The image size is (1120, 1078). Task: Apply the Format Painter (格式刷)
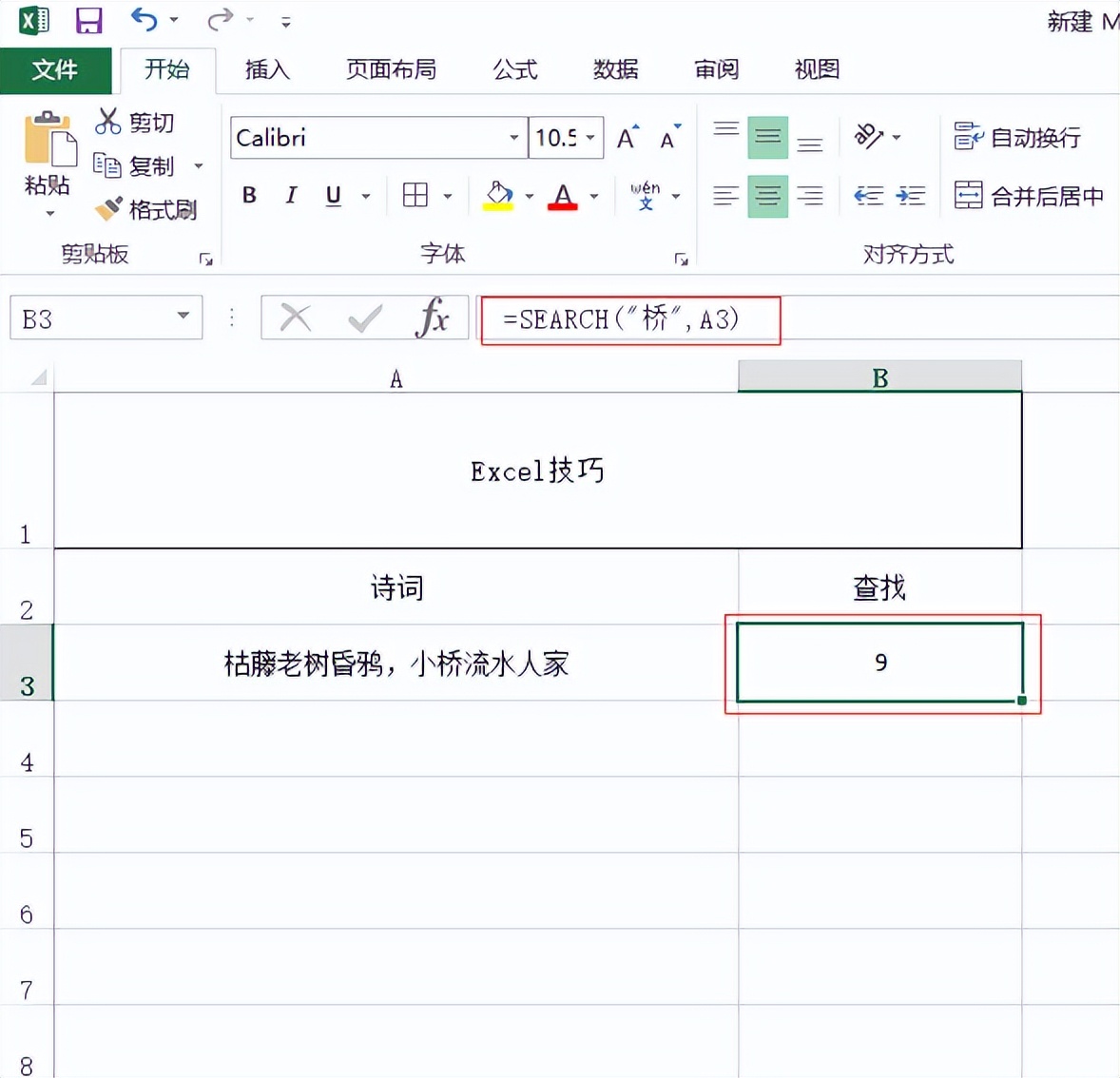(147, 209)
